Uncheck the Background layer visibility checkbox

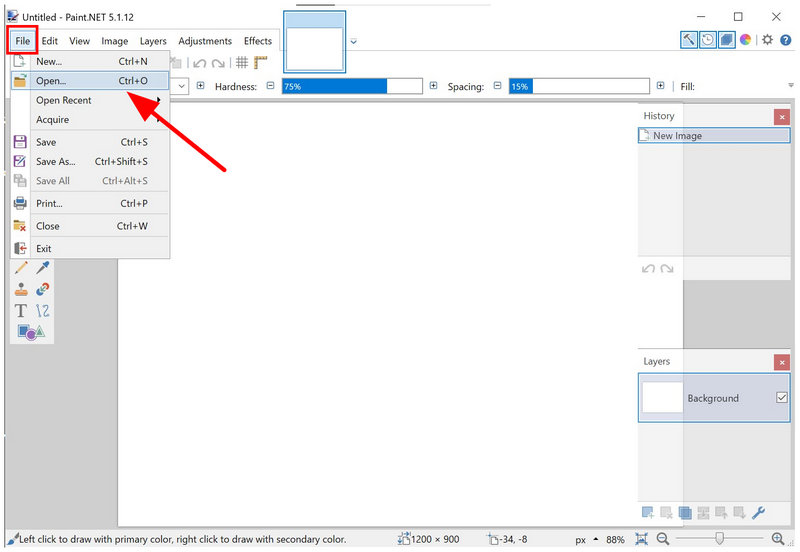(x=782, y=397)
